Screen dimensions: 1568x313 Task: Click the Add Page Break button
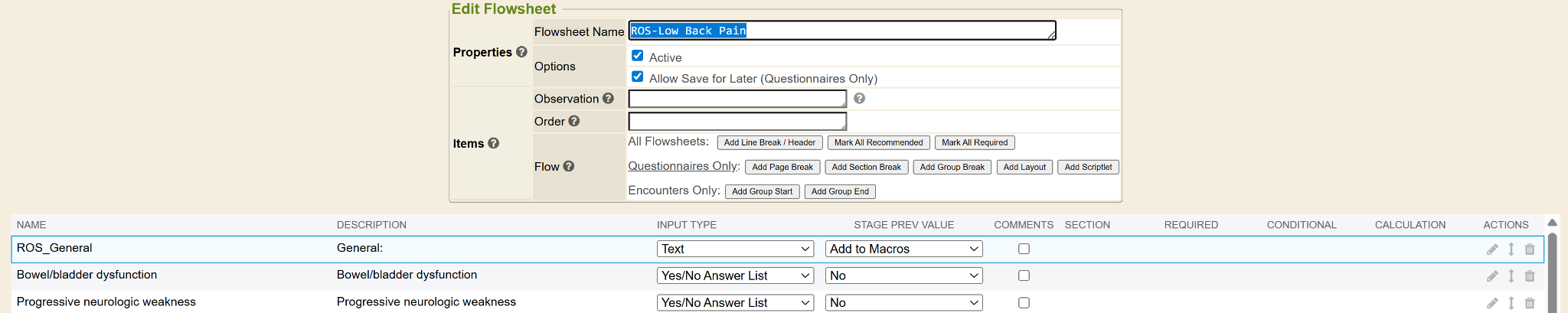point(782,167)
